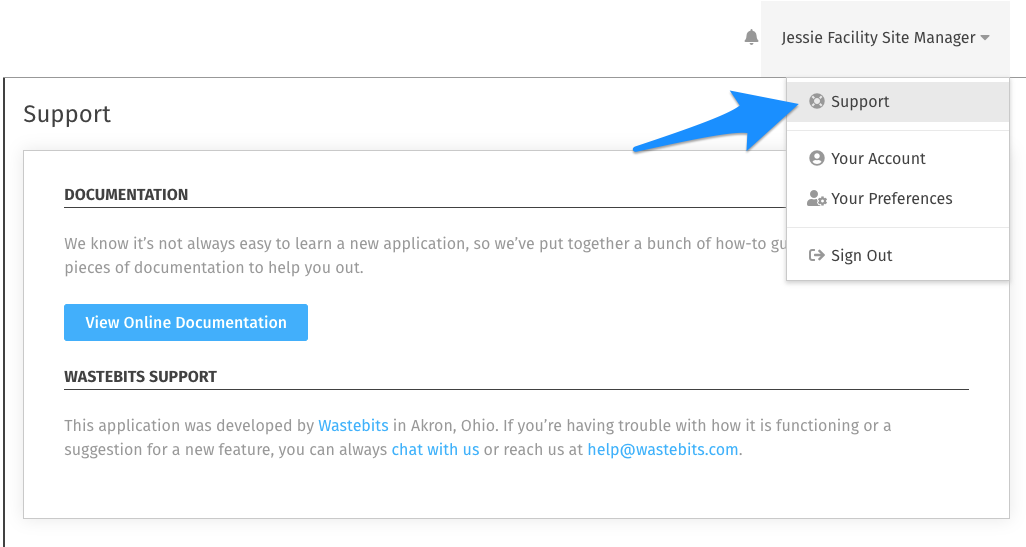Screen dimensions: 1026x547
Task: Click the Your Preferences user-gear icon
Action: (x=817, y=198)
